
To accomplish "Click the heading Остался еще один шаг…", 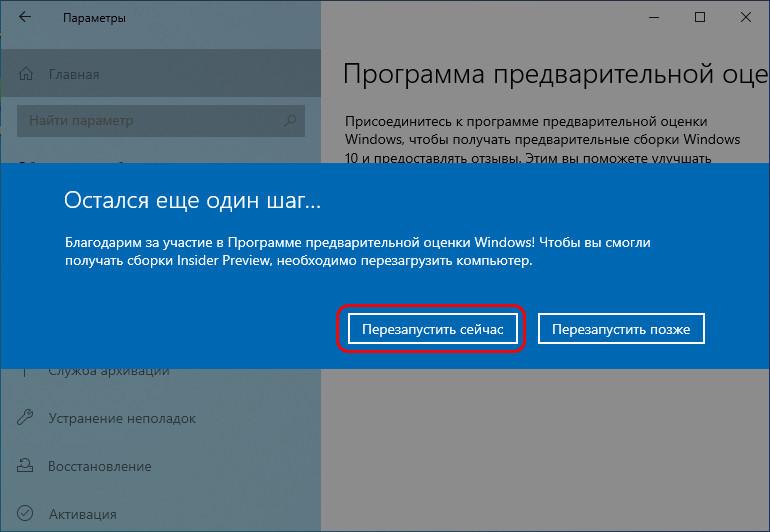I will click(192, 200).
